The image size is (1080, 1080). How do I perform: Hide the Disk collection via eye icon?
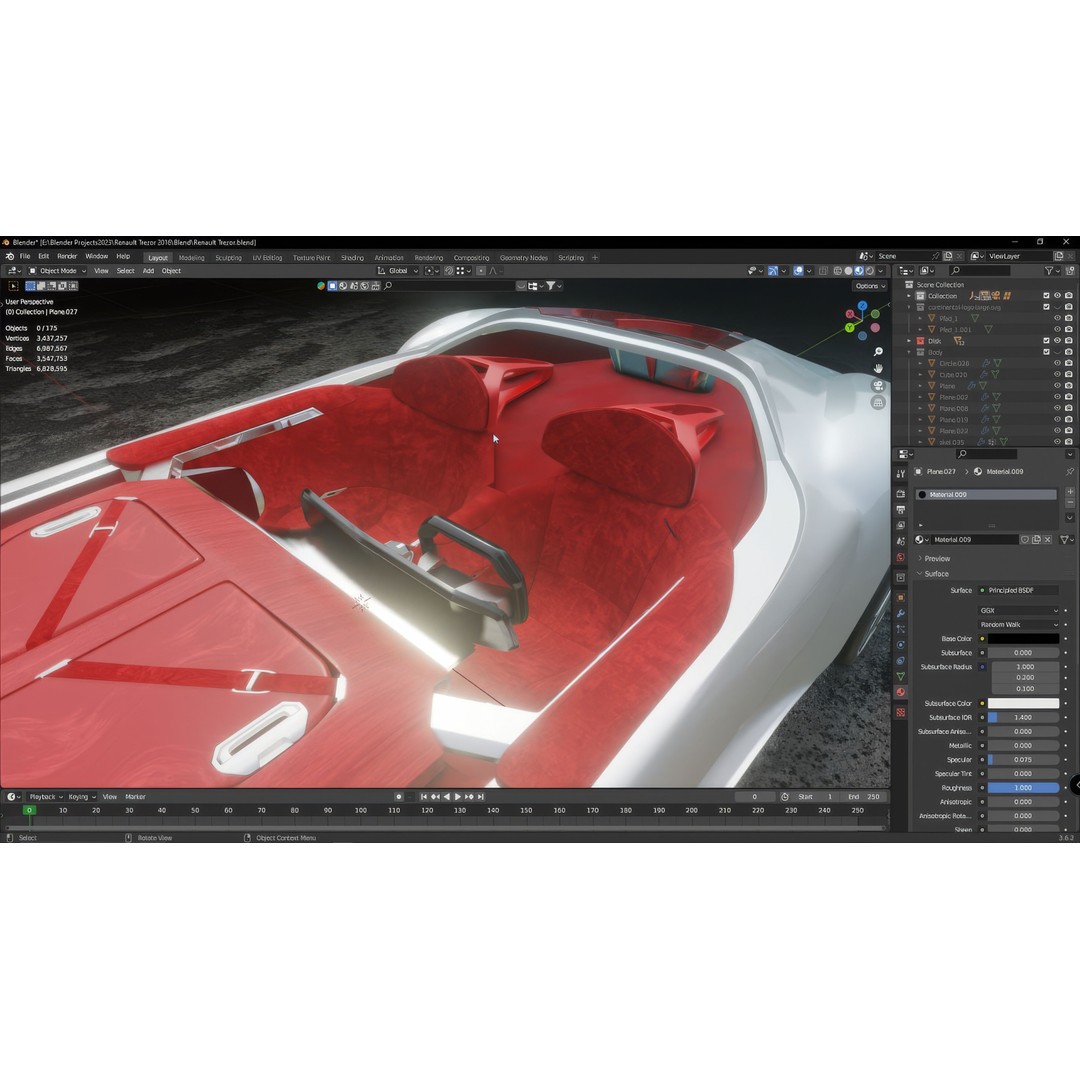[x=1057, y=341]
